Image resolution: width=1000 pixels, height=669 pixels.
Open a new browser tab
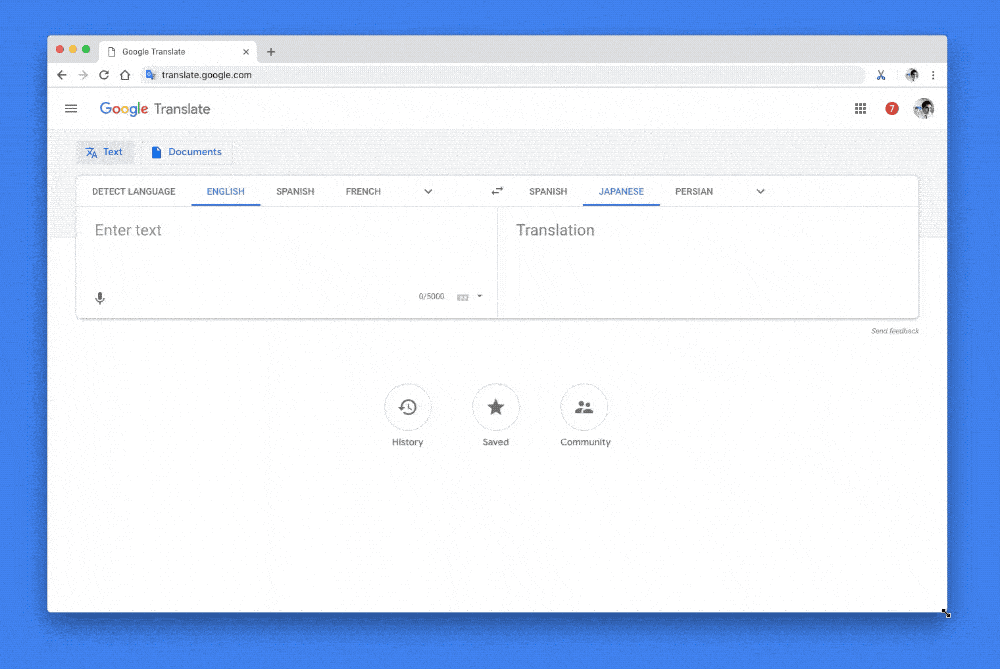point(271,52)
